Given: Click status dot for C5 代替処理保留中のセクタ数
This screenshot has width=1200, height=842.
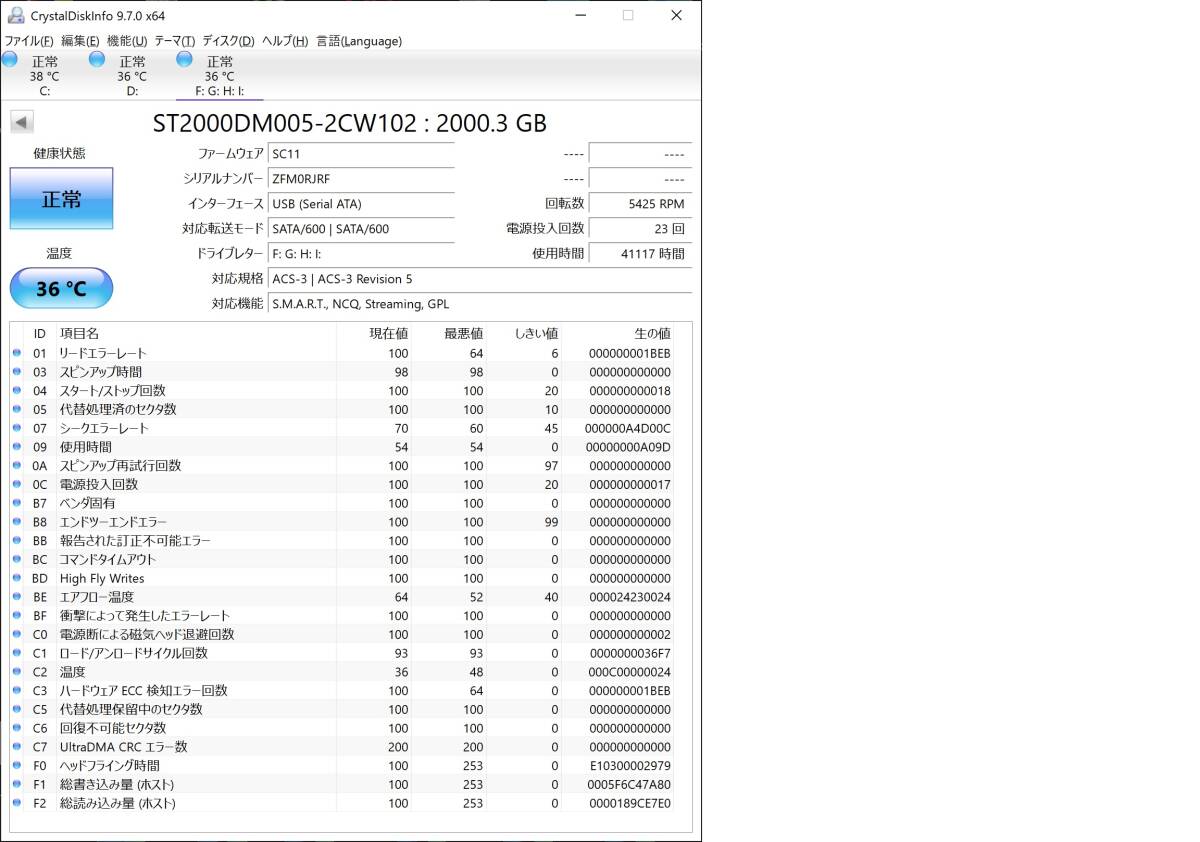Looking at the screenshot, I should click(16, 709).
